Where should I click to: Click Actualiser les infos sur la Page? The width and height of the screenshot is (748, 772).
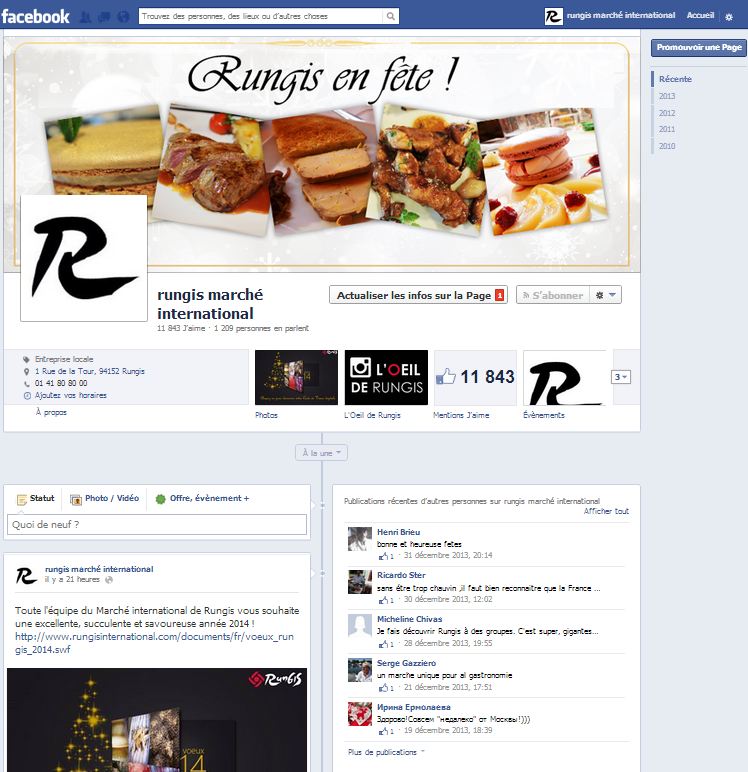[x=418, y=295]
